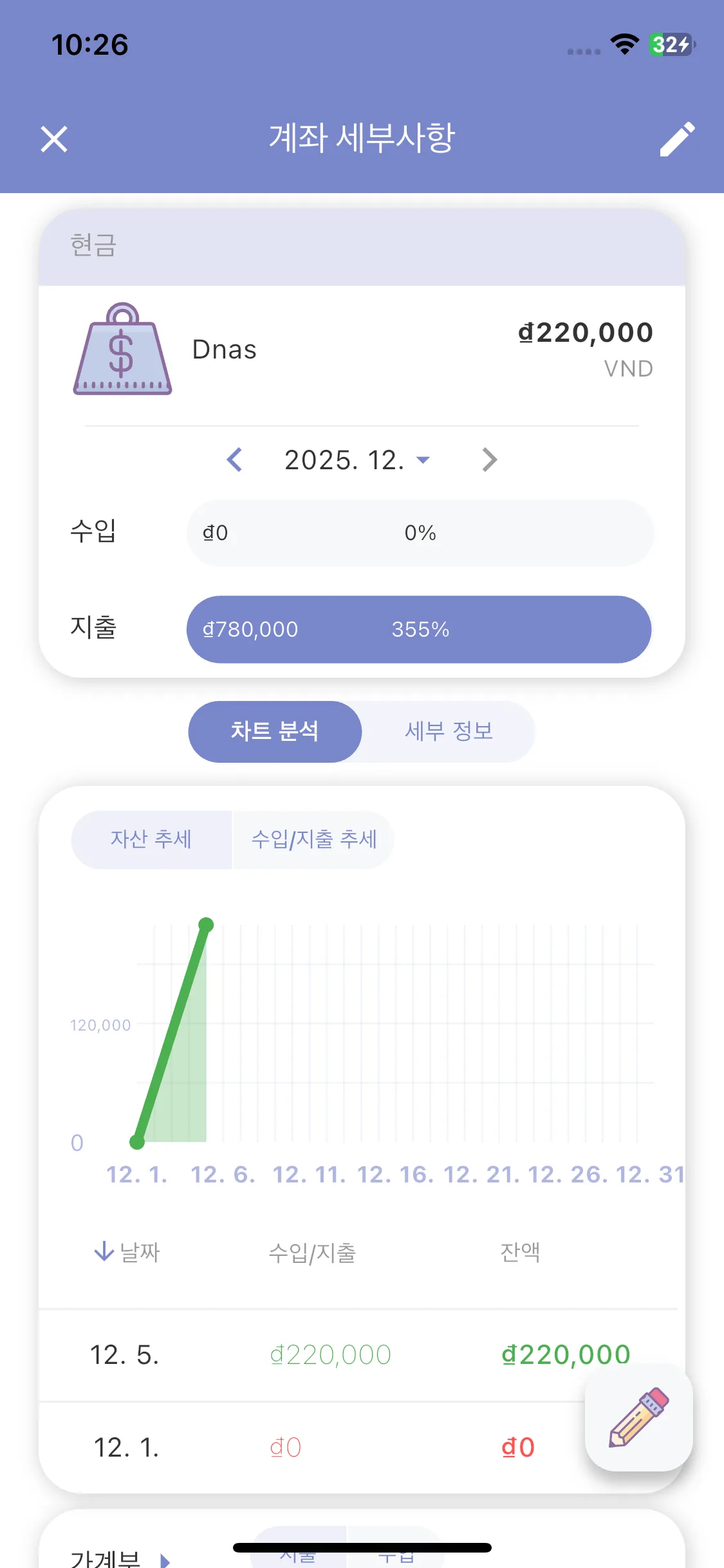Switch to 세부 정보 tab
This screenshot has width=724, height=1568.
(449, 731)
